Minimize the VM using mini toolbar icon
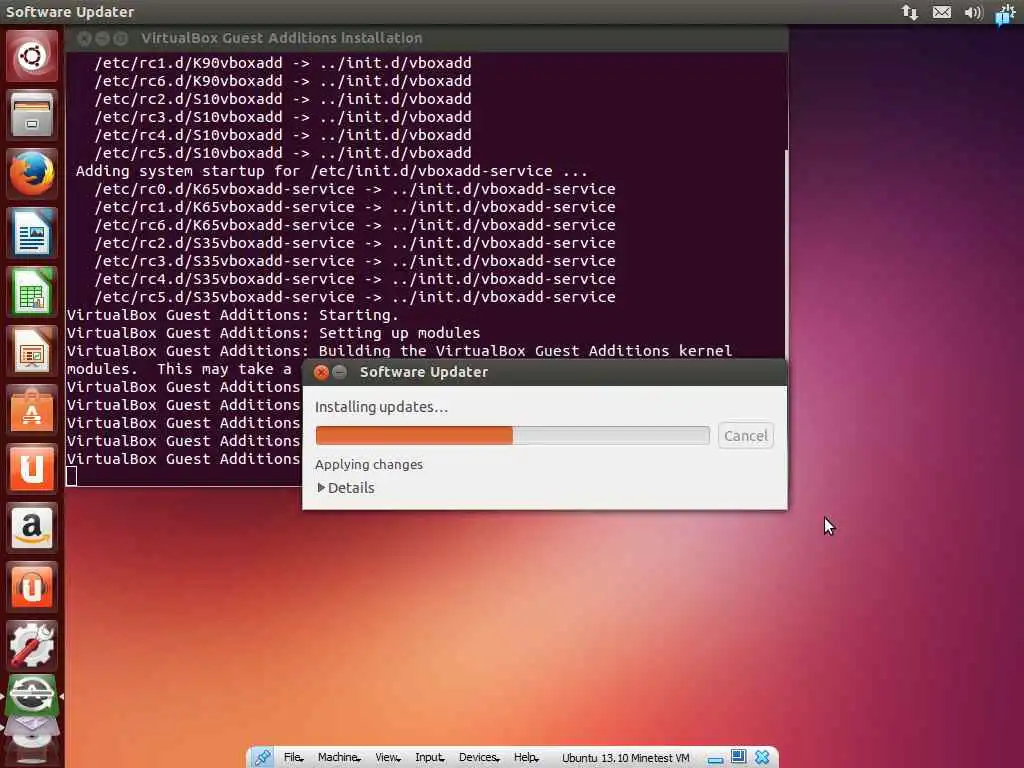1024x768 pixels. pos(715,759)
